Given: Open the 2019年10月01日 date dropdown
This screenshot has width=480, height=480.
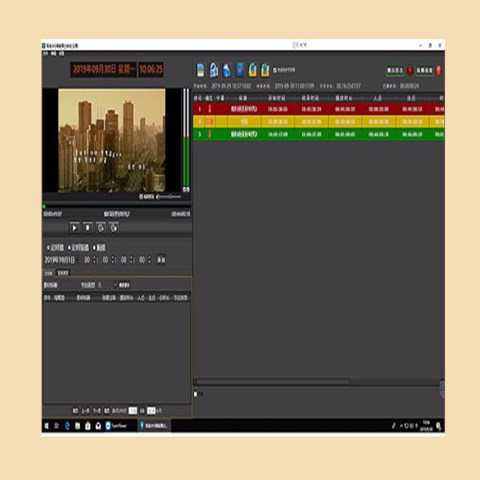Looking at the screenshot, I should (x=60, y=260).
